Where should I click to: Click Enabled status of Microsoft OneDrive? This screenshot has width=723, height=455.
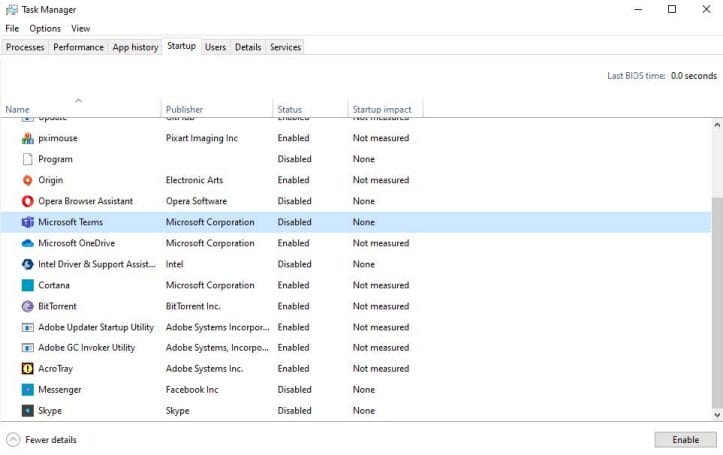point(293,243)
